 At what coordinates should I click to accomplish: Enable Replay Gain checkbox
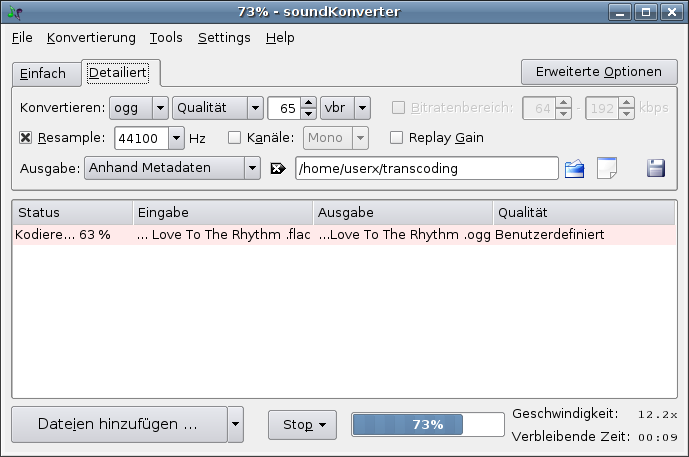point(397,138)
